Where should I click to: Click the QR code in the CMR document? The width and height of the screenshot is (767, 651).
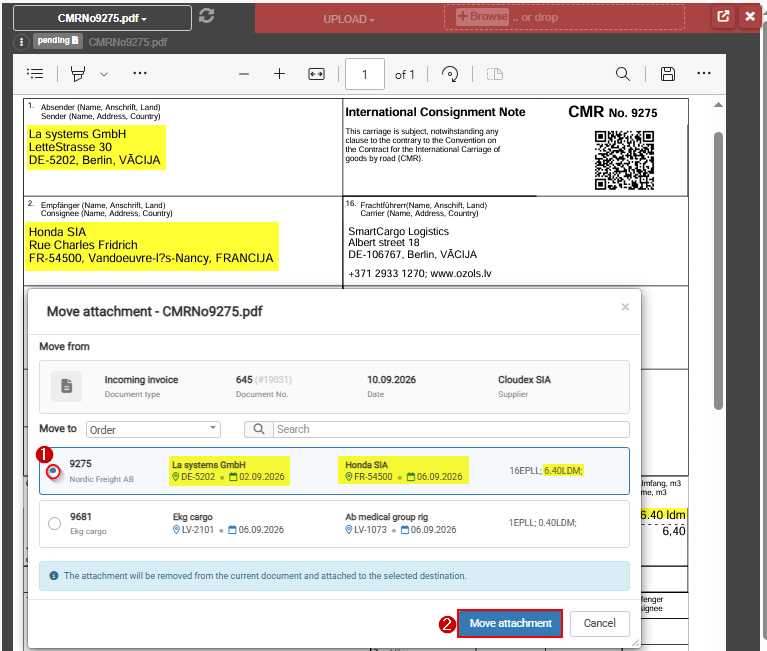pos(624,160)
